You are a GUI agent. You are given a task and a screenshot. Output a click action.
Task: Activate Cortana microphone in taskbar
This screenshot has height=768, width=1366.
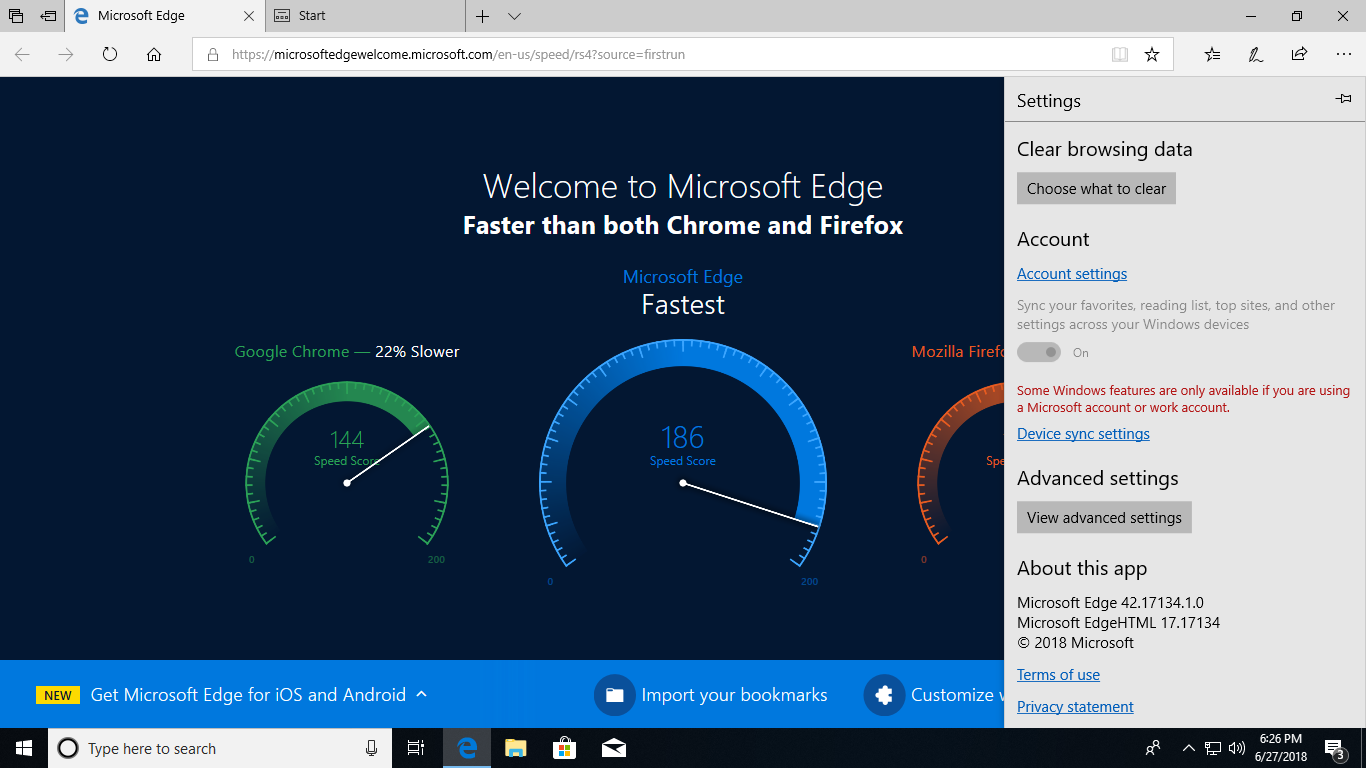point(372,748)
